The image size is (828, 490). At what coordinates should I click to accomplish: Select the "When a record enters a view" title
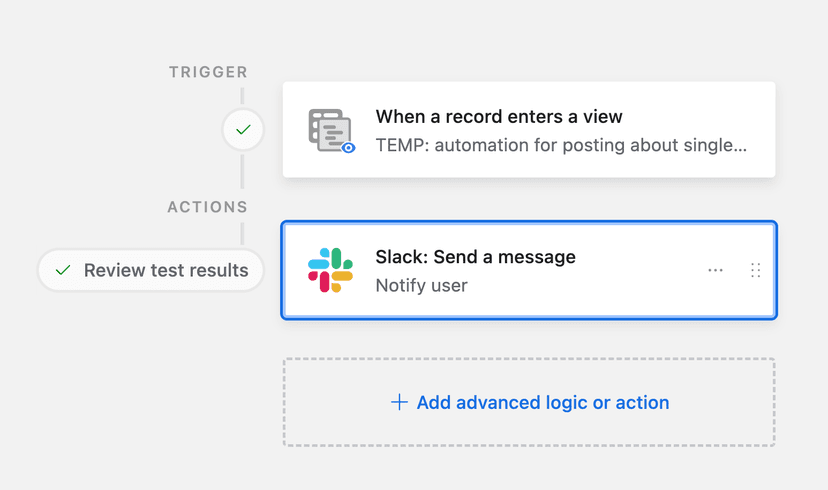pos(499,117)
